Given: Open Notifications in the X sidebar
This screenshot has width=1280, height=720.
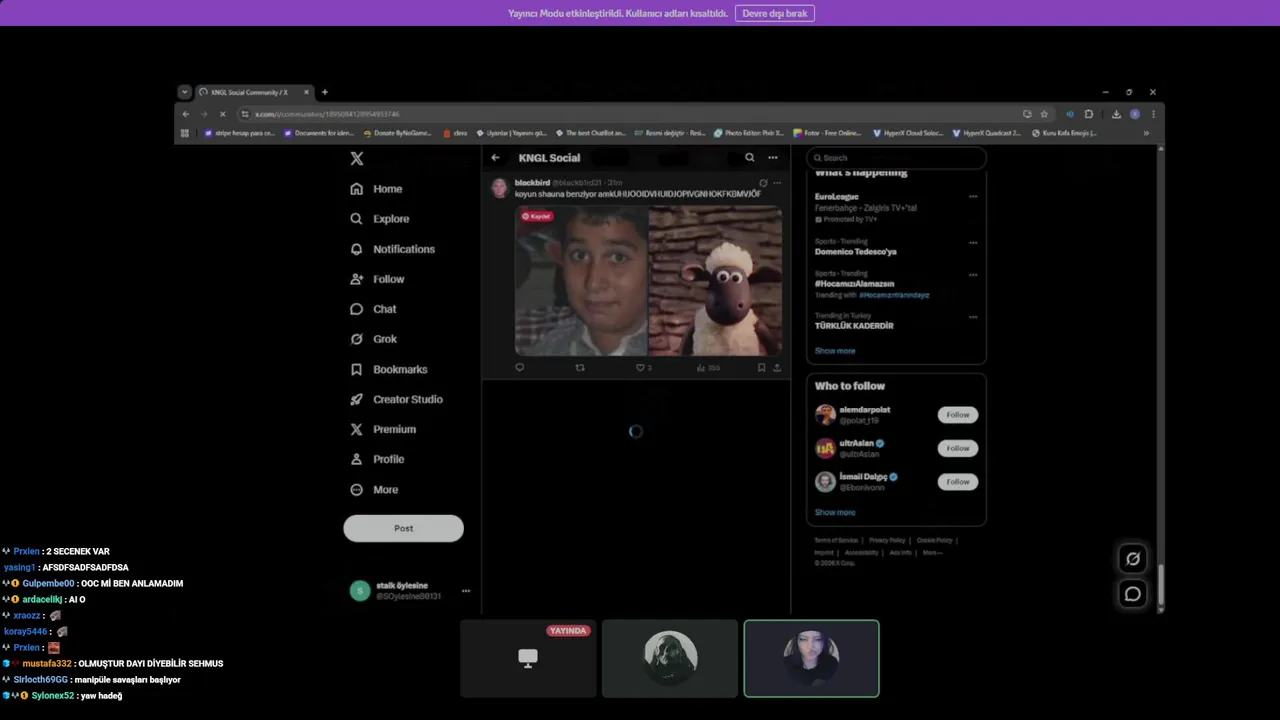Looking at the screenshot, I should (392, 249).
